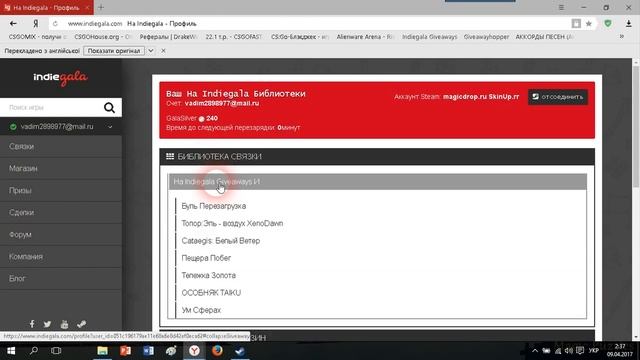Open the green protect shield icon
The width and height of the screenshot is (640, 360).
[x=608, y=24]
